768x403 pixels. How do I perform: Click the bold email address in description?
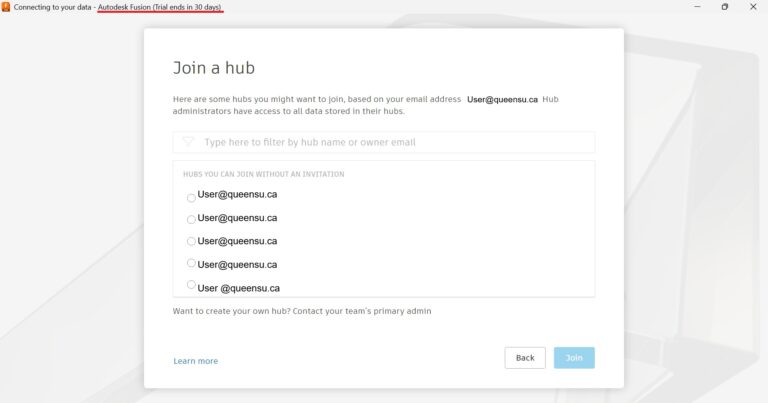502,99
